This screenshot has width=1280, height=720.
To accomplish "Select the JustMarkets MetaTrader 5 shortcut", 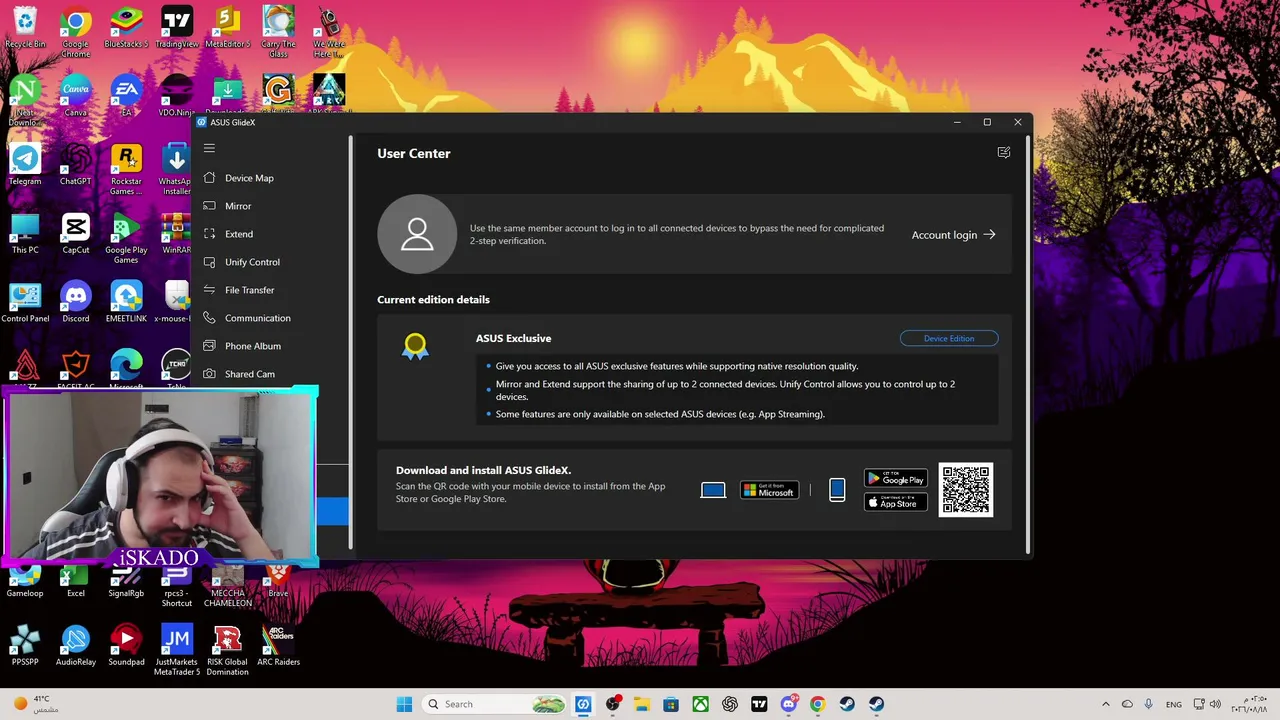I will (x=177, y=650).
